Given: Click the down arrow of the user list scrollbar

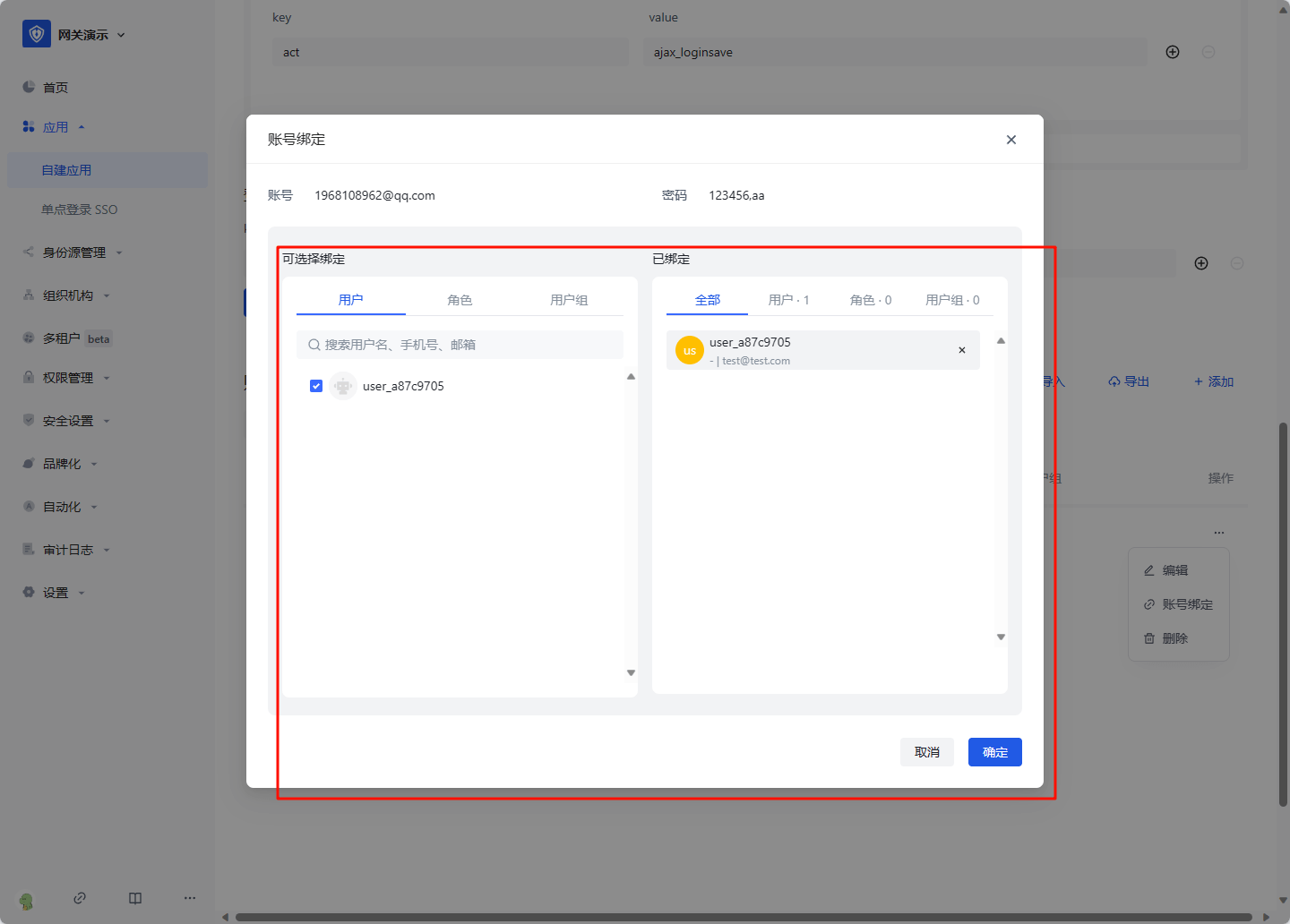Looking at the screenshot, I should (631, 672).
